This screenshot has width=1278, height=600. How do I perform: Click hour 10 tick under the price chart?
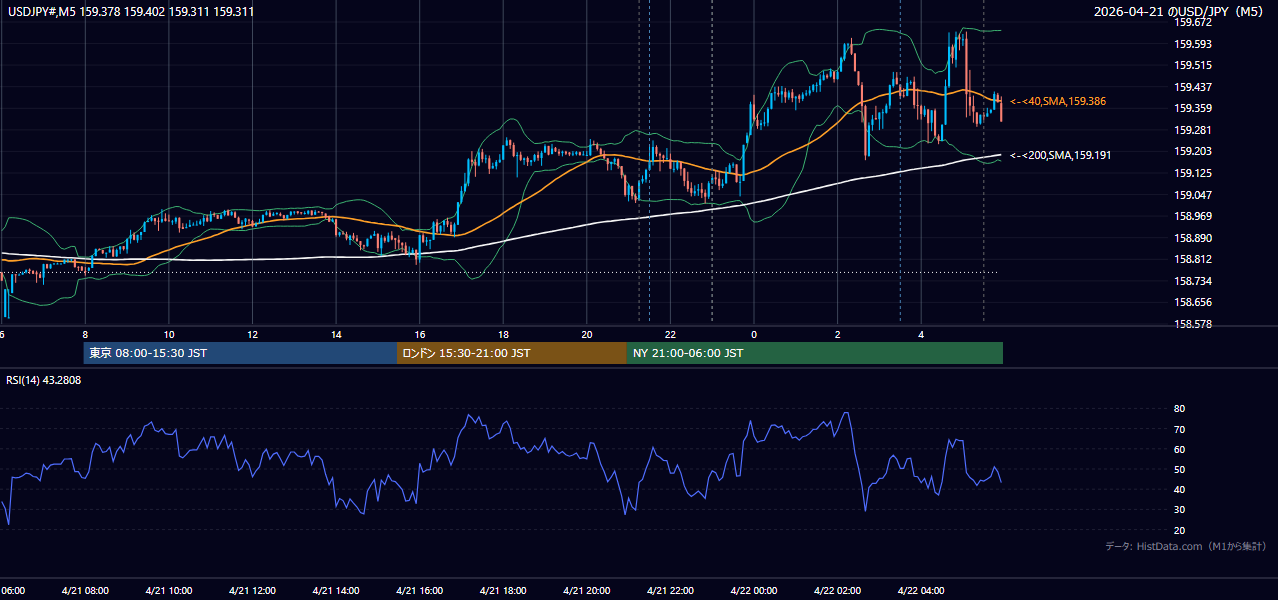[x=169, y=335]
